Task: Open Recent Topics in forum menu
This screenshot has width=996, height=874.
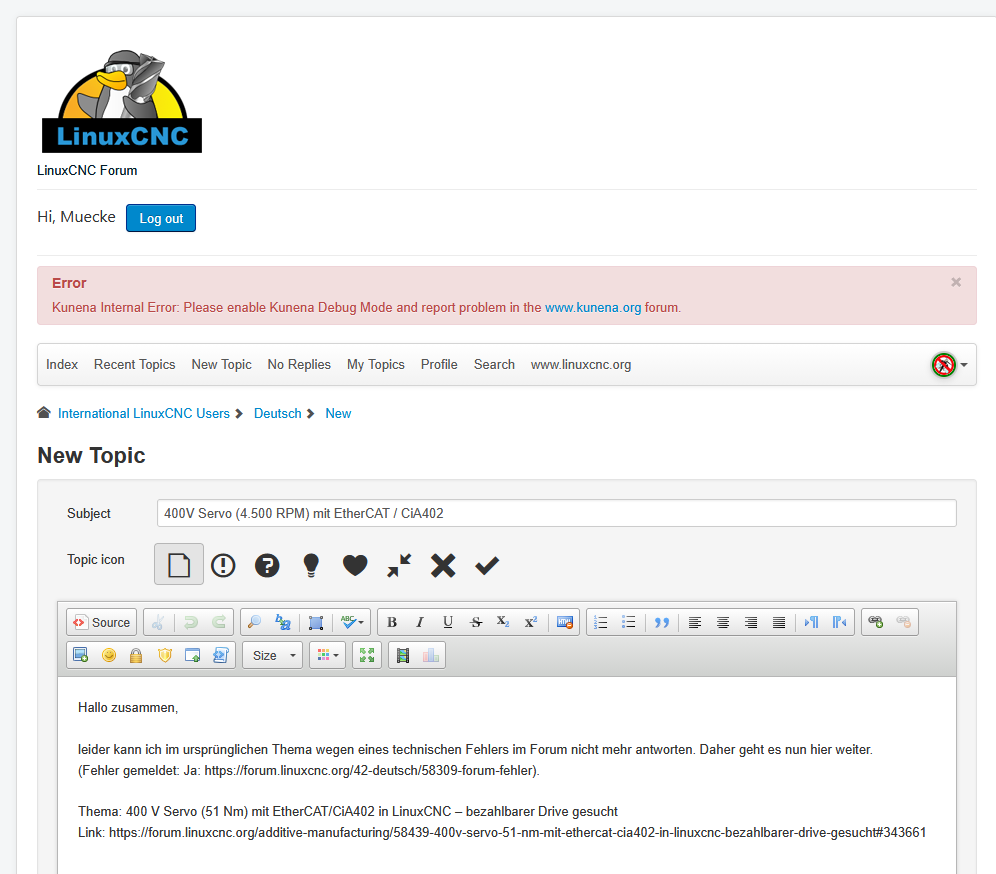Action: point(134,365)
